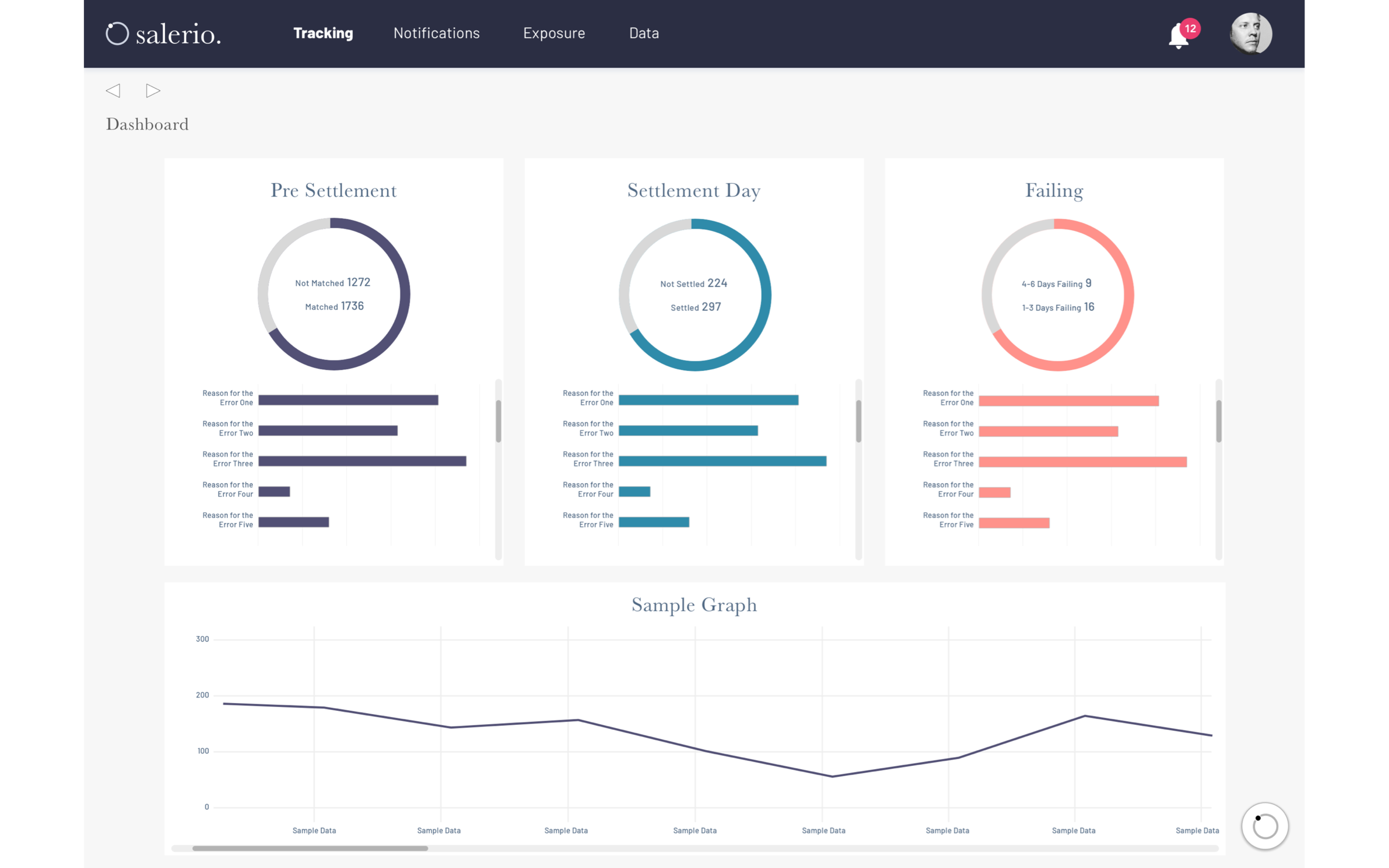Click the back navigation arrow
1389x868 pixels.
pos(113,91)
